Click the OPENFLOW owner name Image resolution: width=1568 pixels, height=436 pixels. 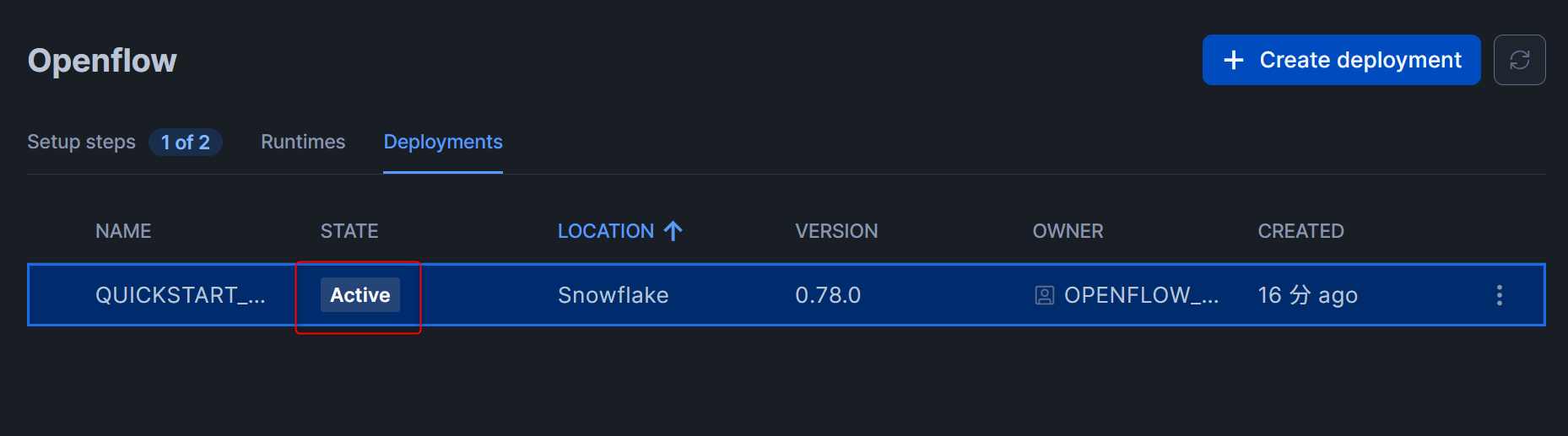(1141, 295)
